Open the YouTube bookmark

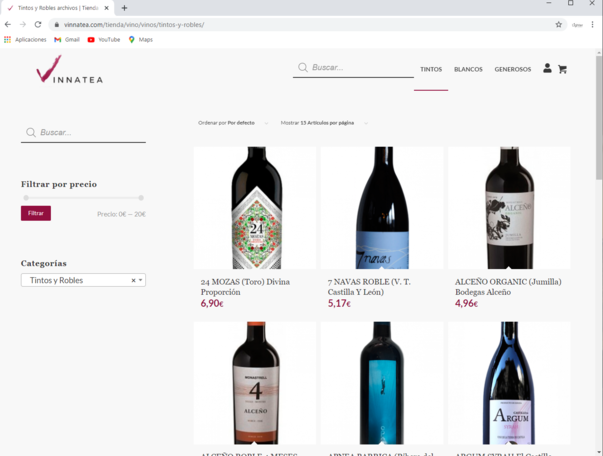point(104,40)
